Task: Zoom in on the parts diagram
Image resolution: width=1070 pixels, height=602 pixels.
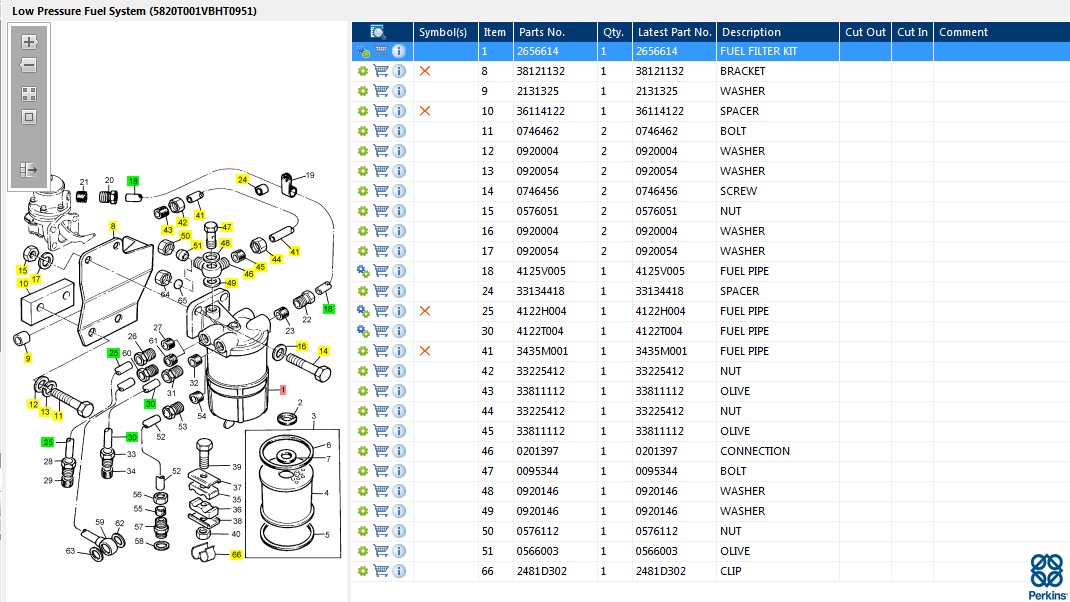Action: coord(29,42)
